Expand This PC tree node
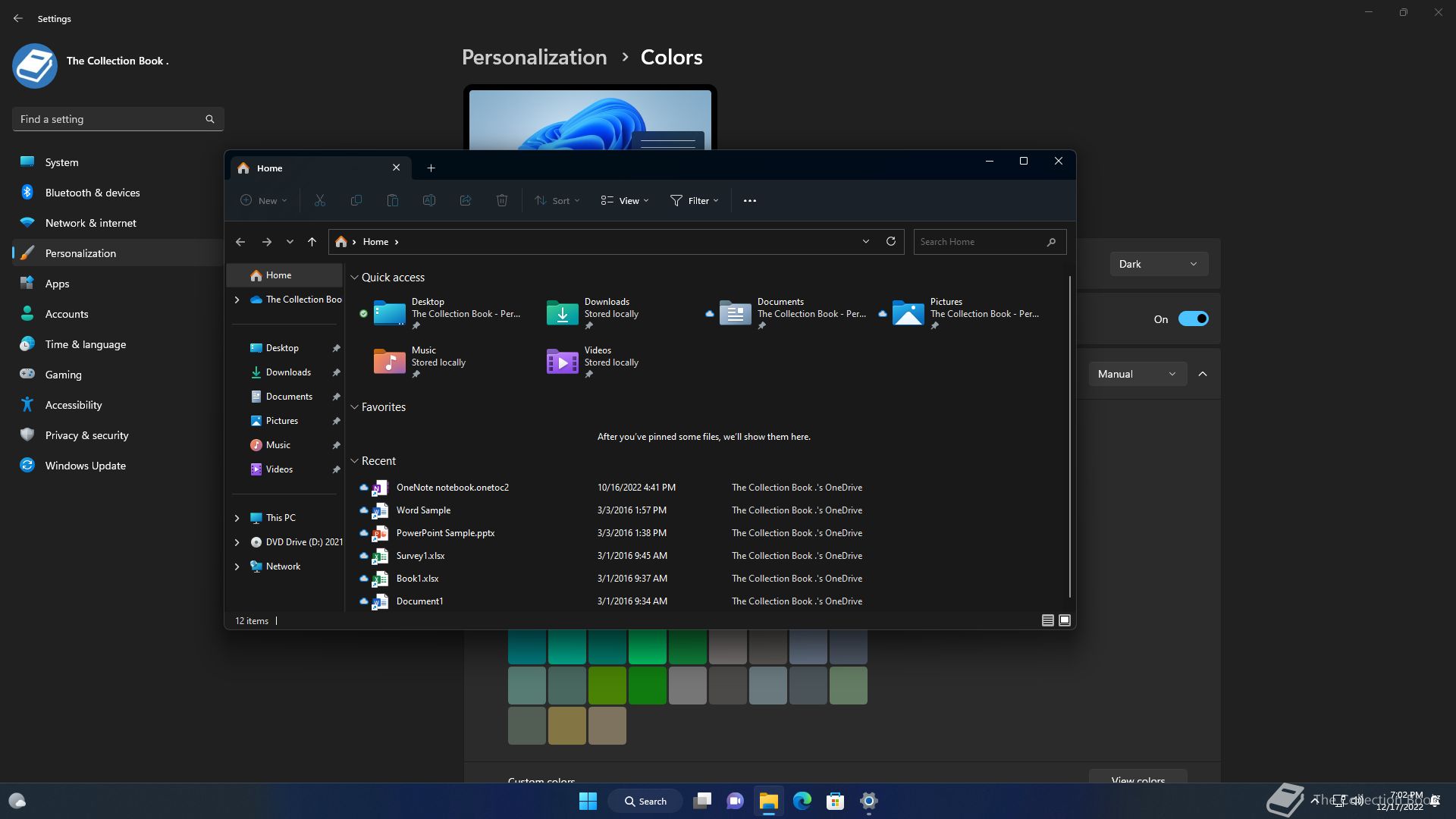The width and height of the screenshot is (1456, 819). [237, 518]
